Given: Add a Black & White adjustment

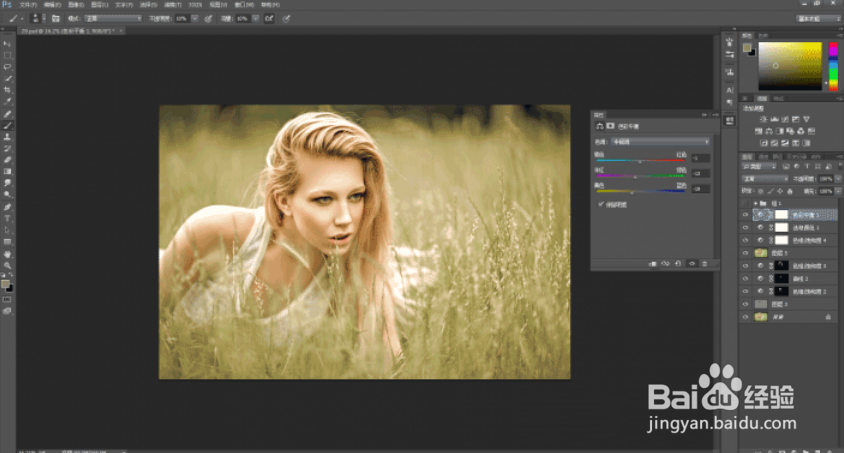Looking at the screenshot, I should click(779, 131).
